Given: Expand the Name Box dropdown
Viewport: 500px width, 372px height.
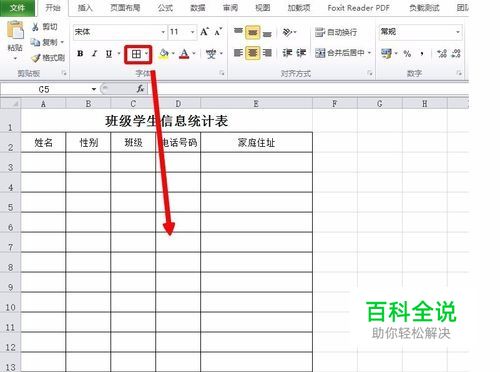Looking at the screenshot, I should (x=94, y=89).
